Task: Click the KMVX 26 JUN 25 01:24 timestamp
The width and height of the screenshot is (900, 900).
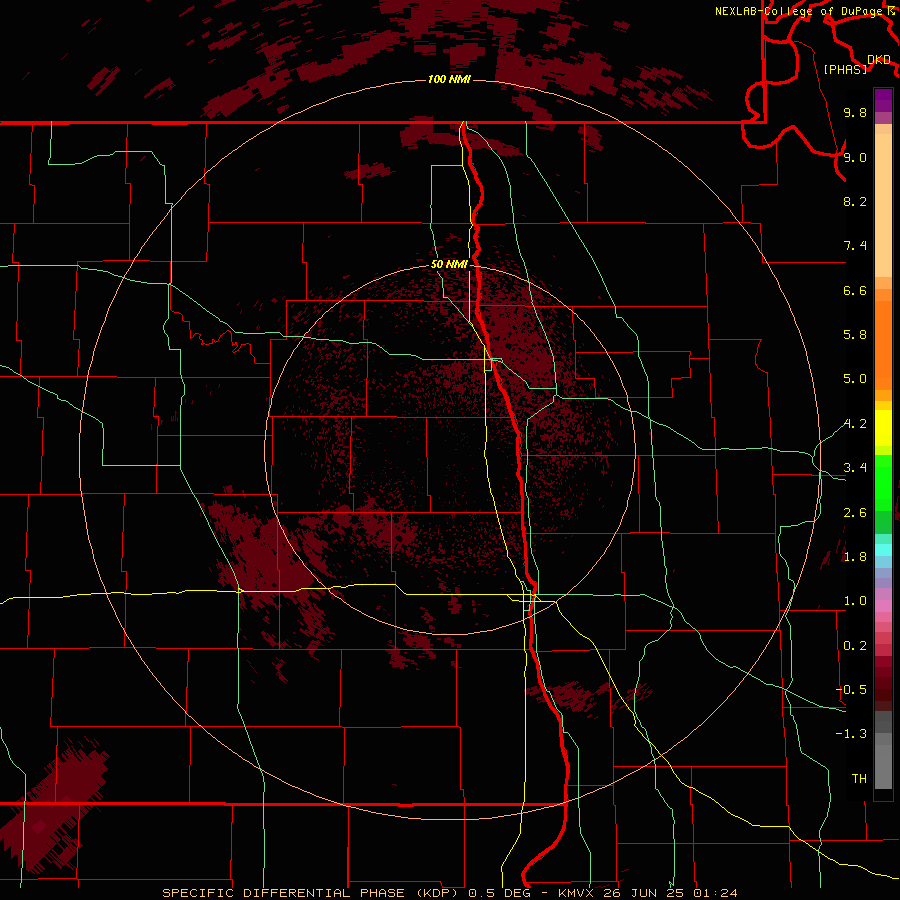Action: (647, 893)
